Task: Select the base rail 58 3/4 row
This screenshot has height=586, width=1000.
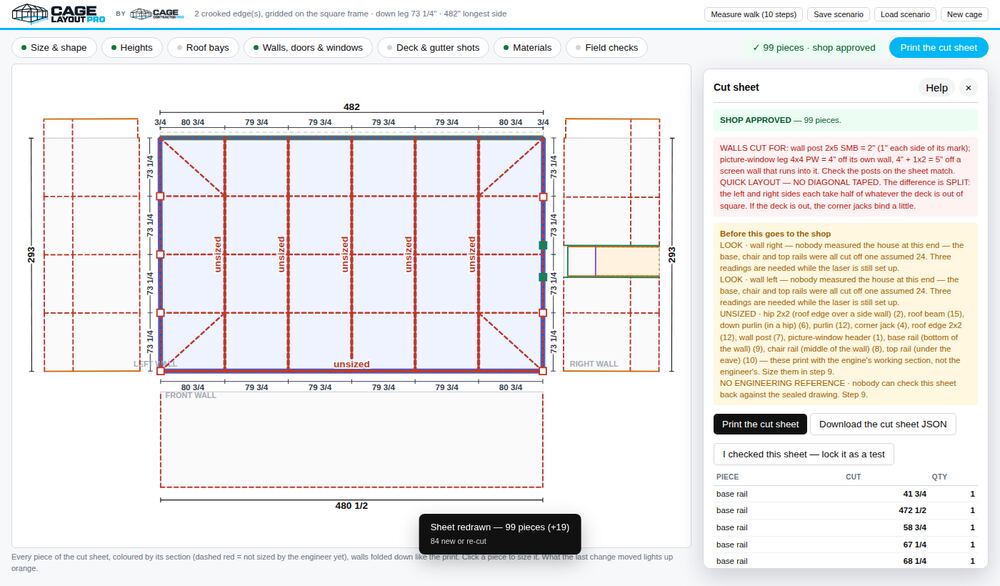Action: coord(845,527)
